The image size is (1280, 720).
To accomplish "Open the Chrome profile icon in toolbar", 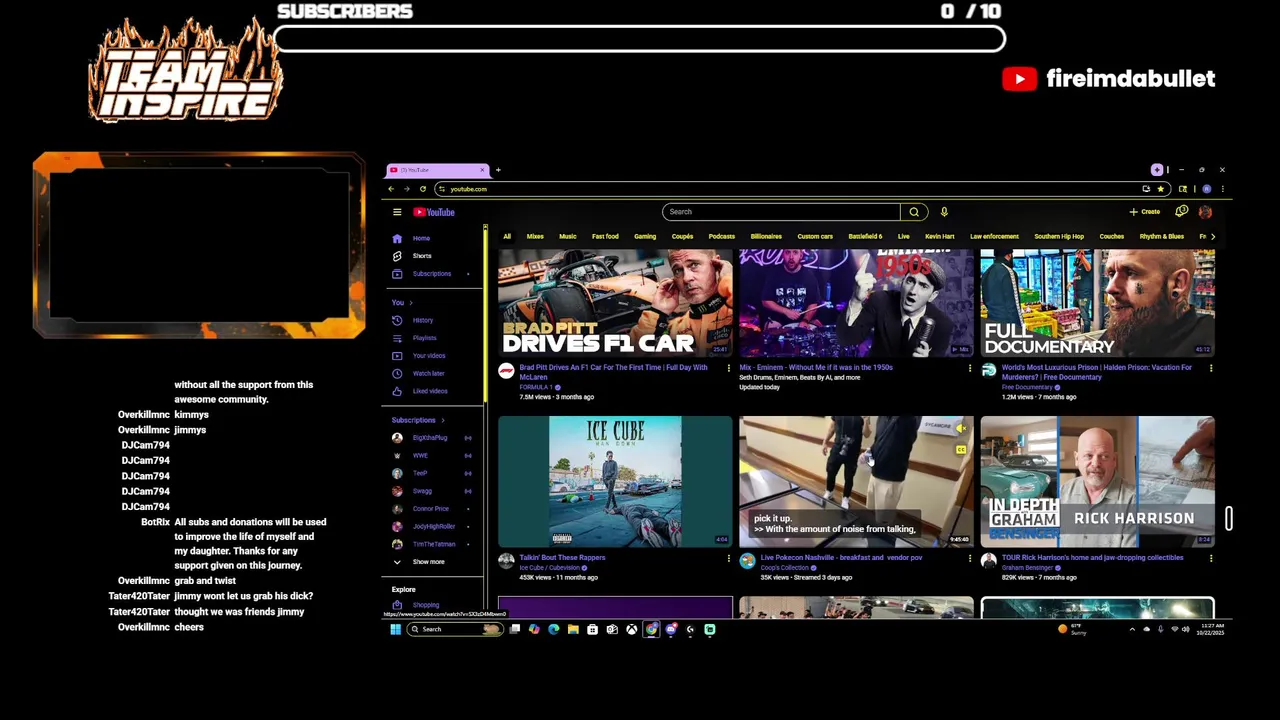I will click(x=1207, y=189).
